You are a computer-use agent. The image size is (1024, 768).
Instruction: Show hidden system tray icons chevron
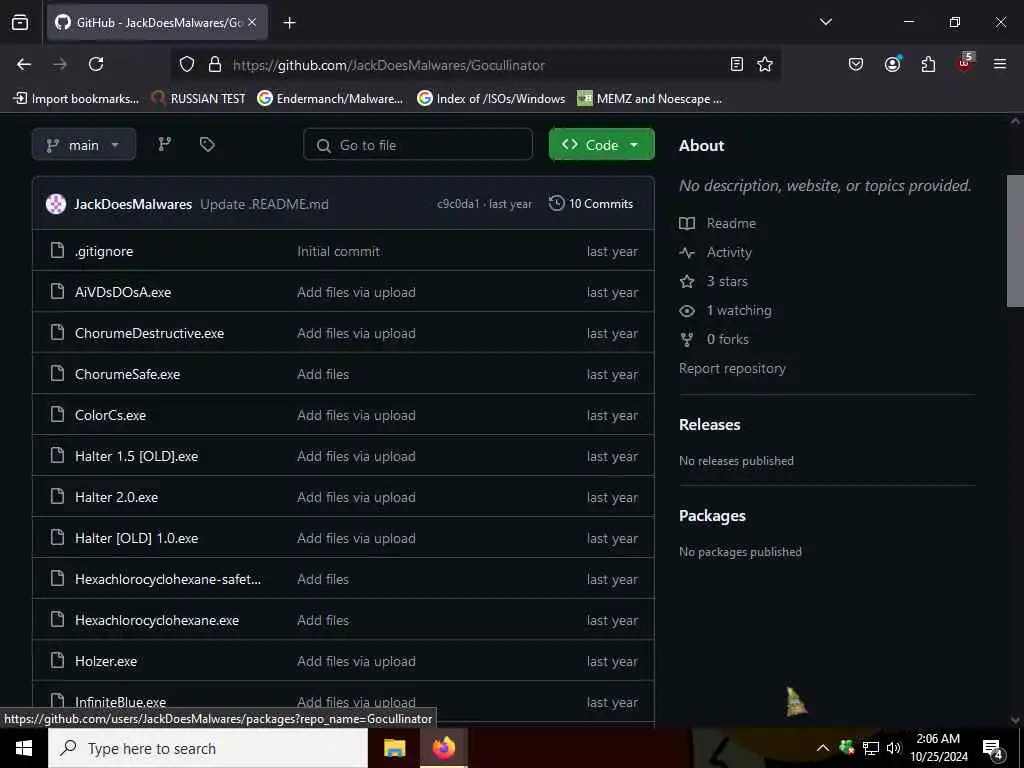823,748
